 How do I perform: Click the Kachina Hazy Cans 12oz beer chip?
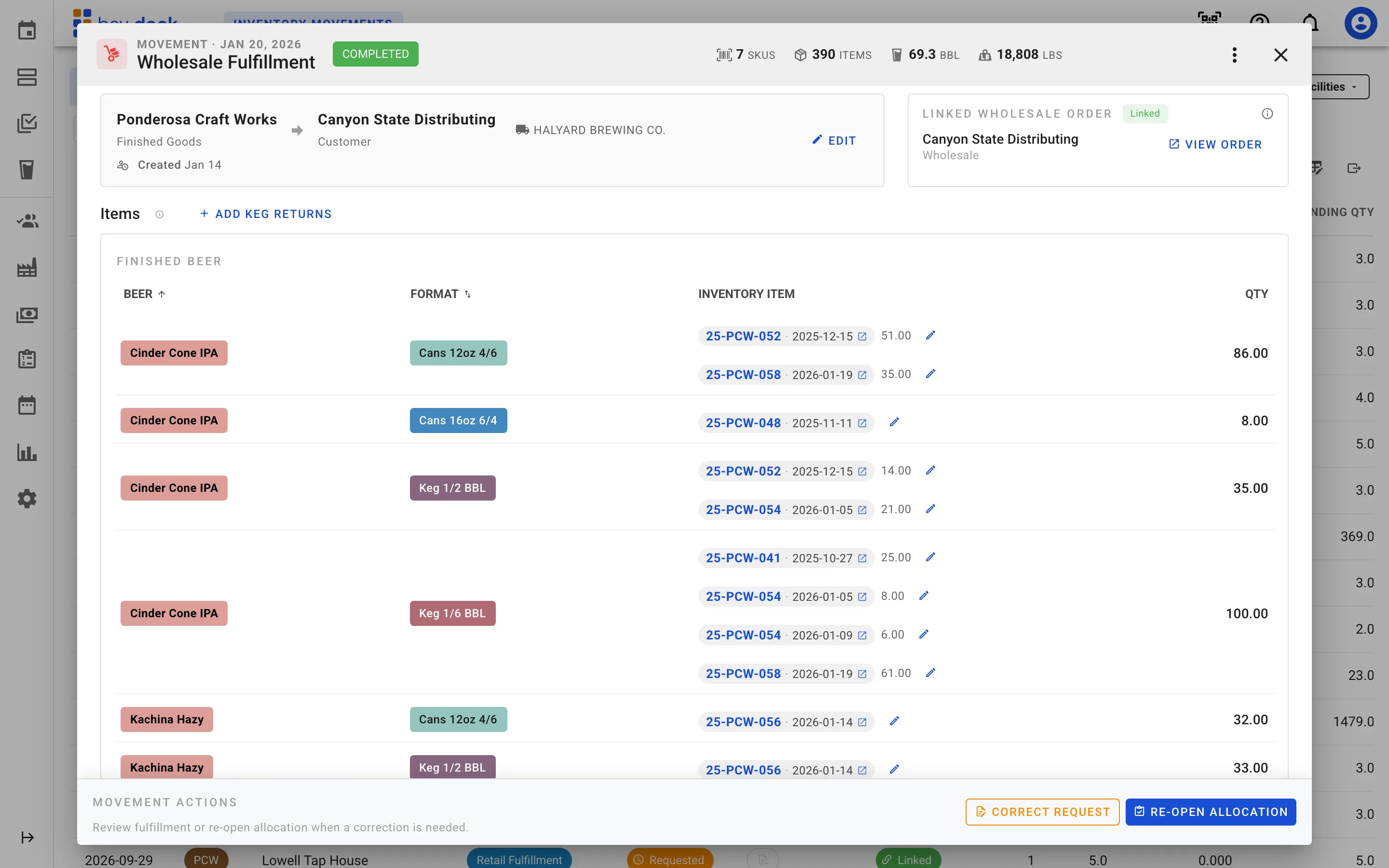click(166, 719)
